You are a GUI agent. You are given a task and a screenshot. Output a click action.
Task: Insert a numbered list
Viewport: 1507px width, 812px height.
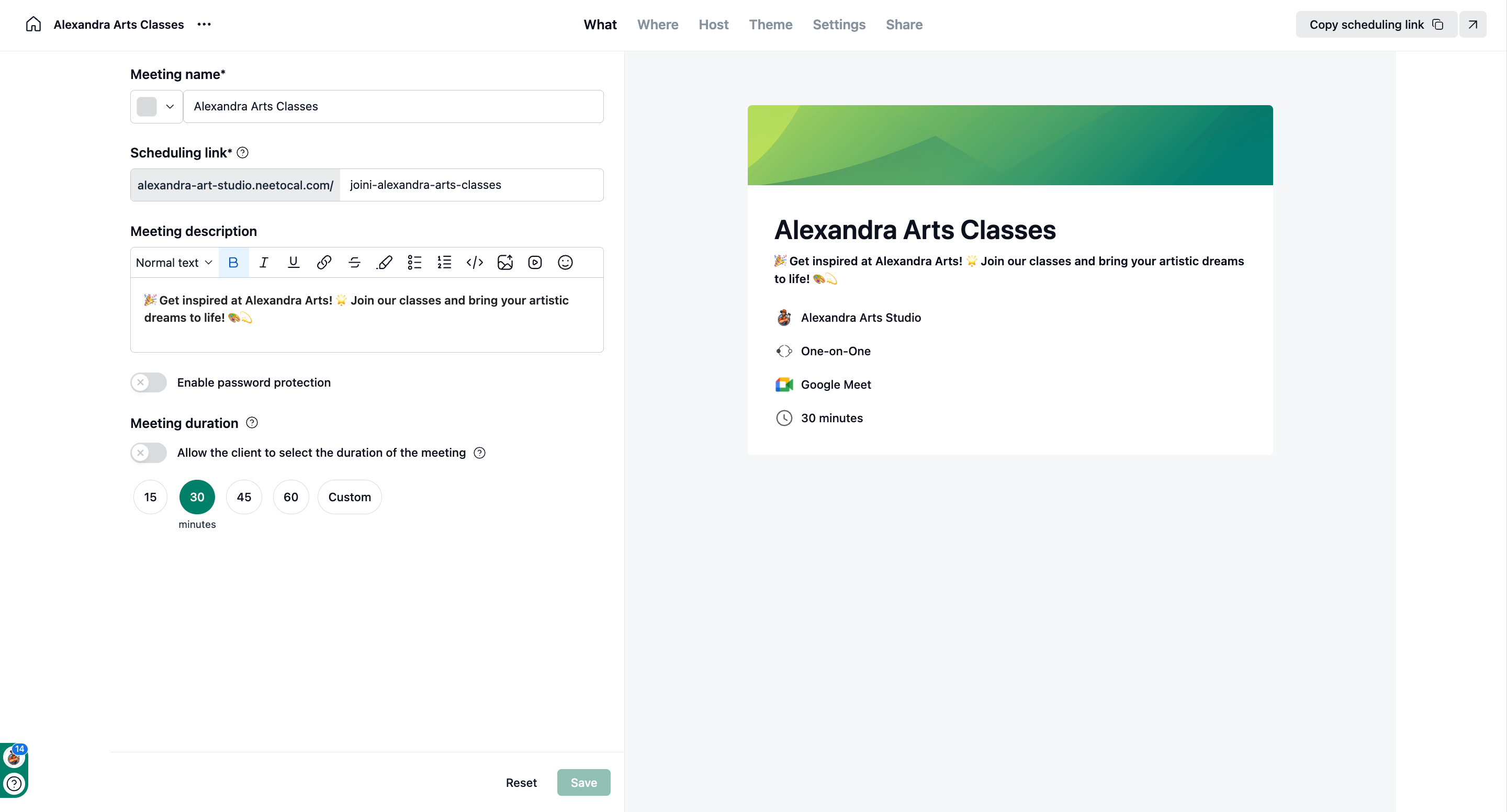[445, 263]
